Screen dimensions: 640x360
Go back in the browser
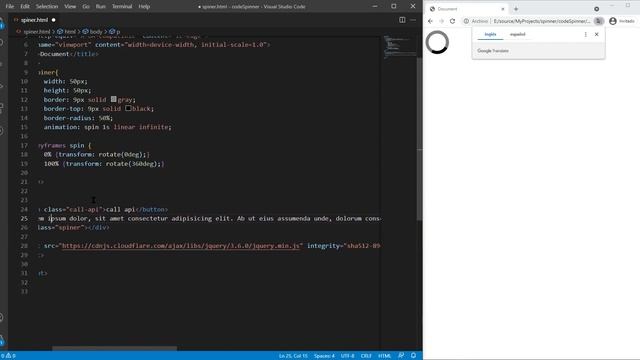coord(430,21)
